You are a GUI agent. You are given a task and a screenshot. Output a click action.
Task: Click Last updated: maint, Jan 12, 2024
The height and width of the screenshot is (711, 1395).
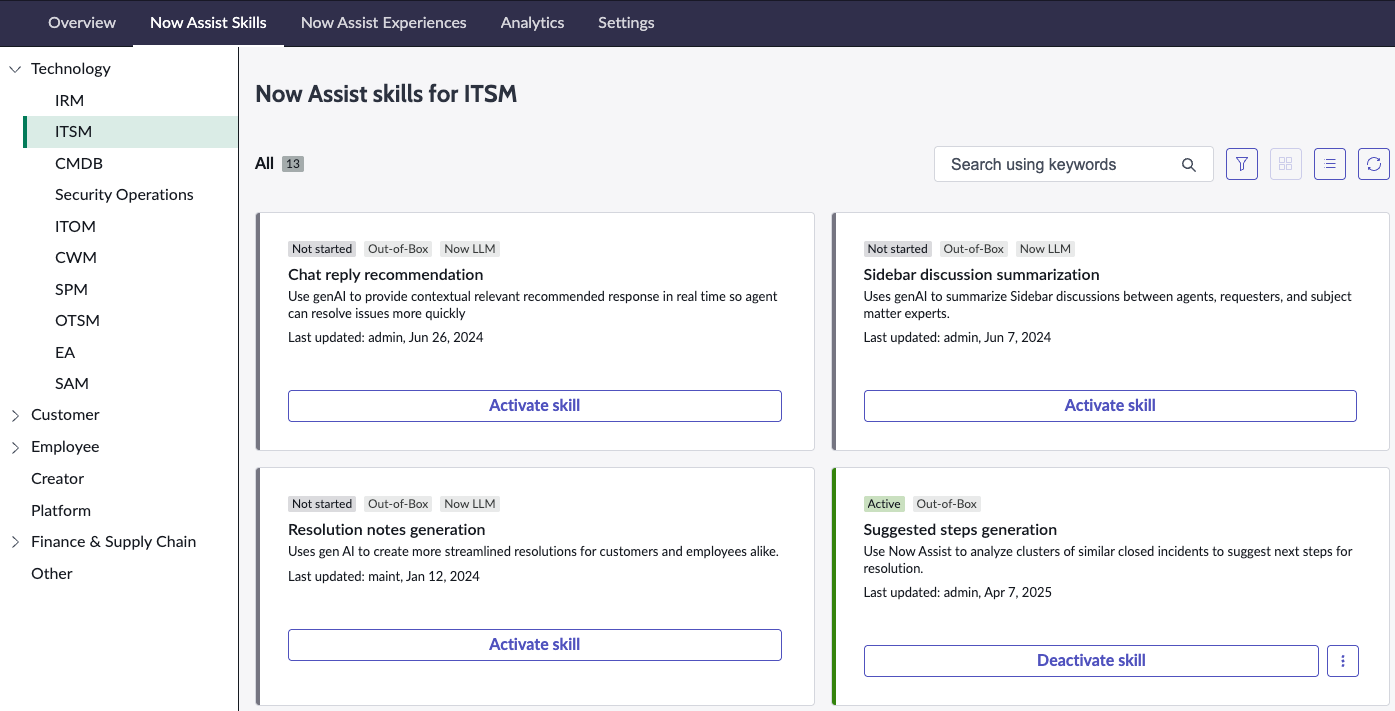(x=383, y=577)
